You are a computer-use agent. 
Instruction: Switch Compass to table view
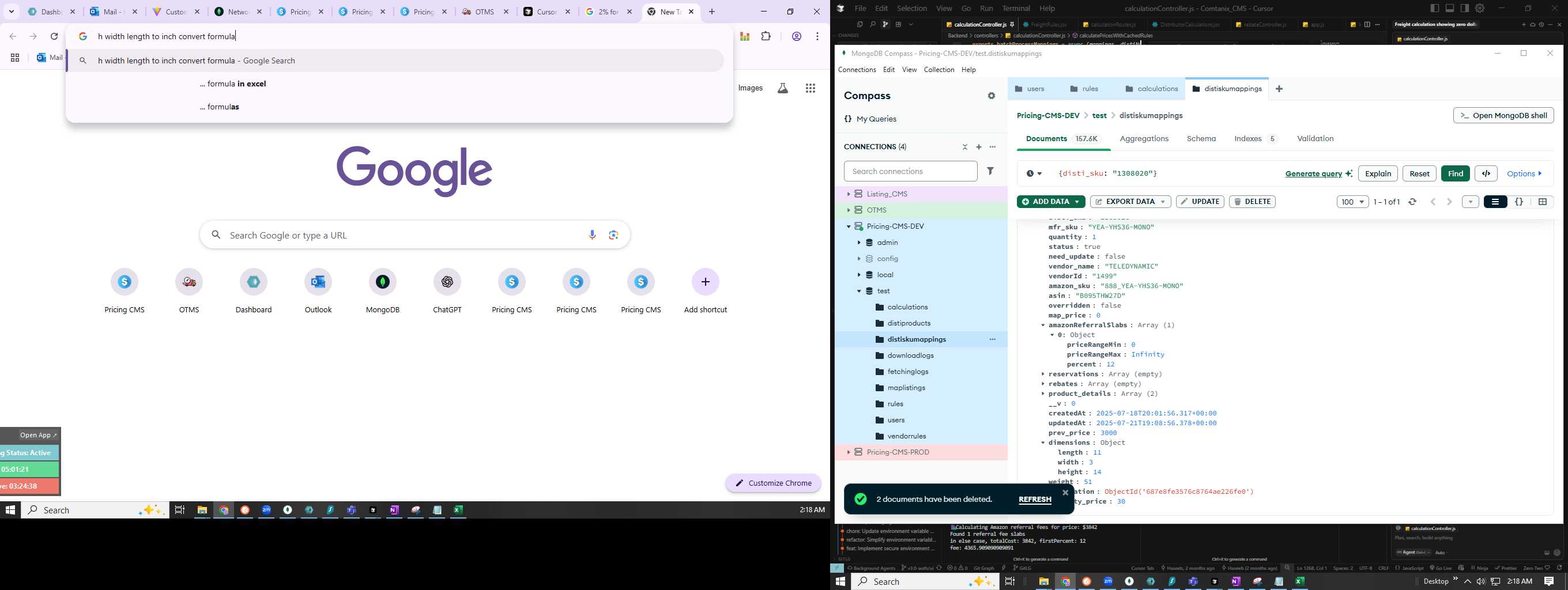[1543, 202]
